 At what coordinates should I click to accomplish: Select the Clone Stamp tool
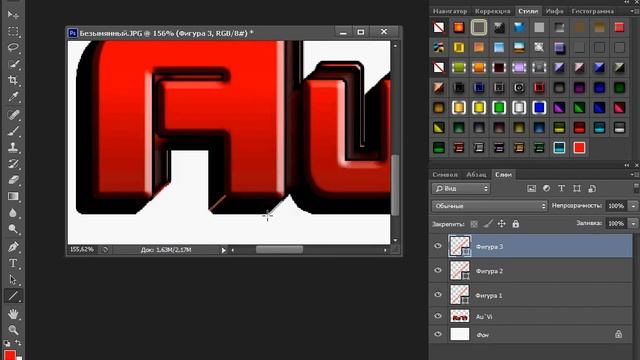[13, 147]
